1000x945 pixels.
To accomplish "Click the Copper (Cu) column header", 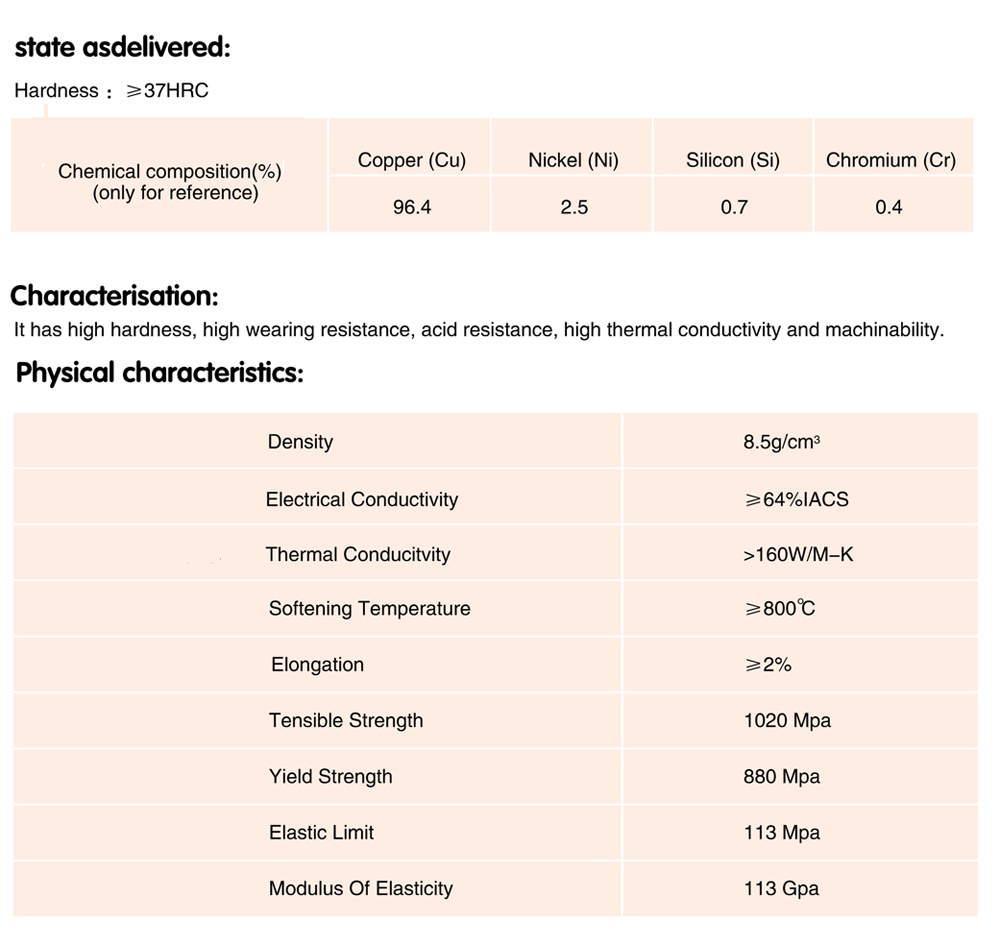I will point(412,160).
